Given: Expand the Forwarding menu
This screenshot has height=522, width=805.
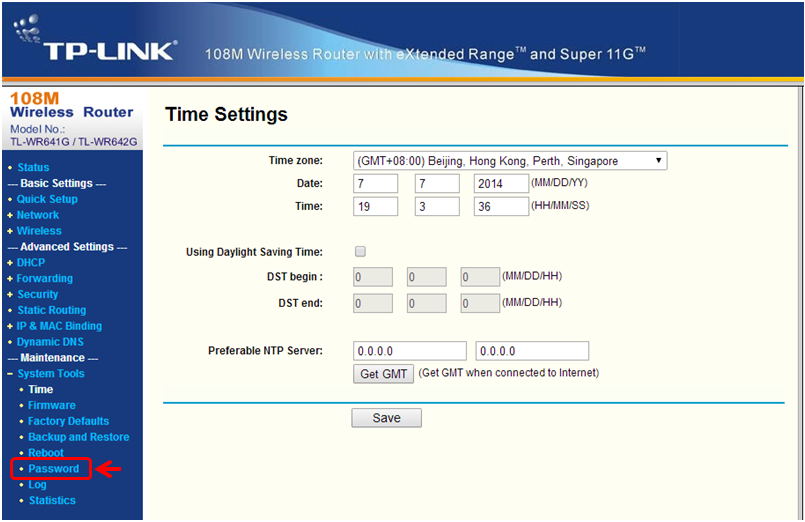Looking at the screenshot, I should pos(45,278).
